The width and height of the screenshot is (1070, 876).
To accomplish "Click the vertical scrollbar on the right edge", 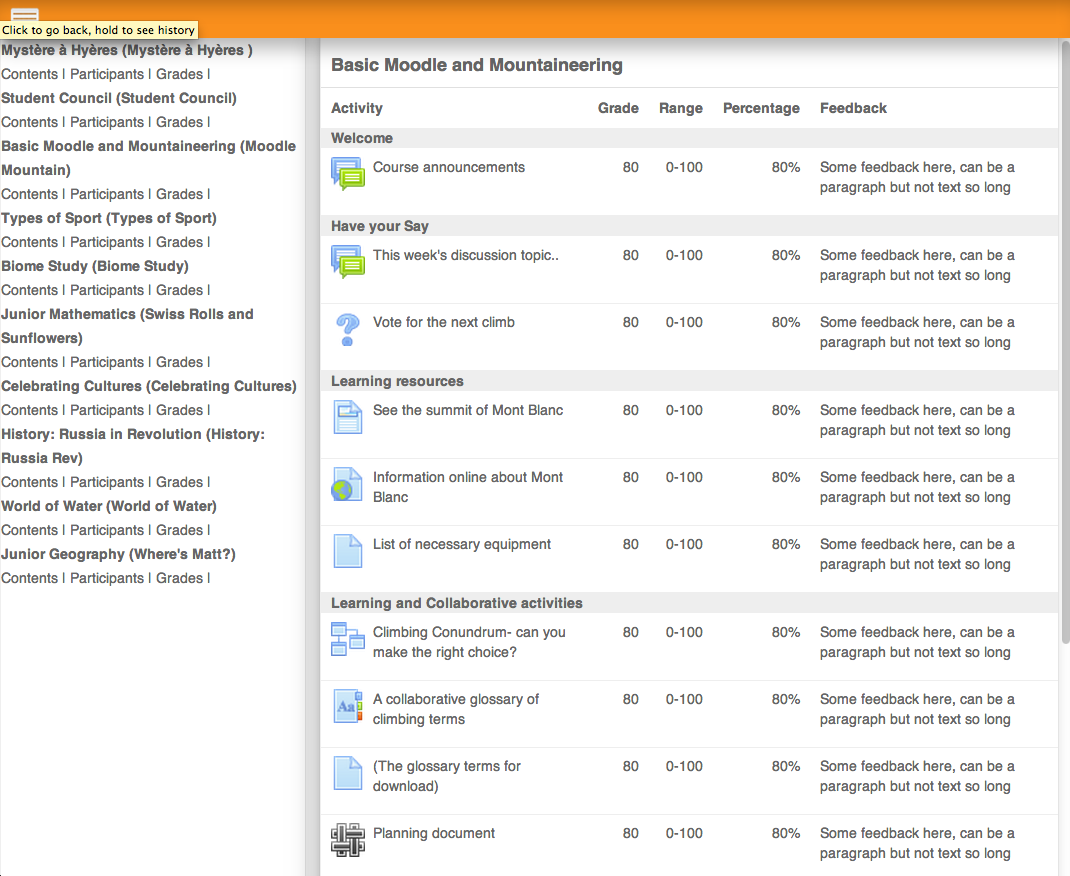I will [x=1065, y=341].
